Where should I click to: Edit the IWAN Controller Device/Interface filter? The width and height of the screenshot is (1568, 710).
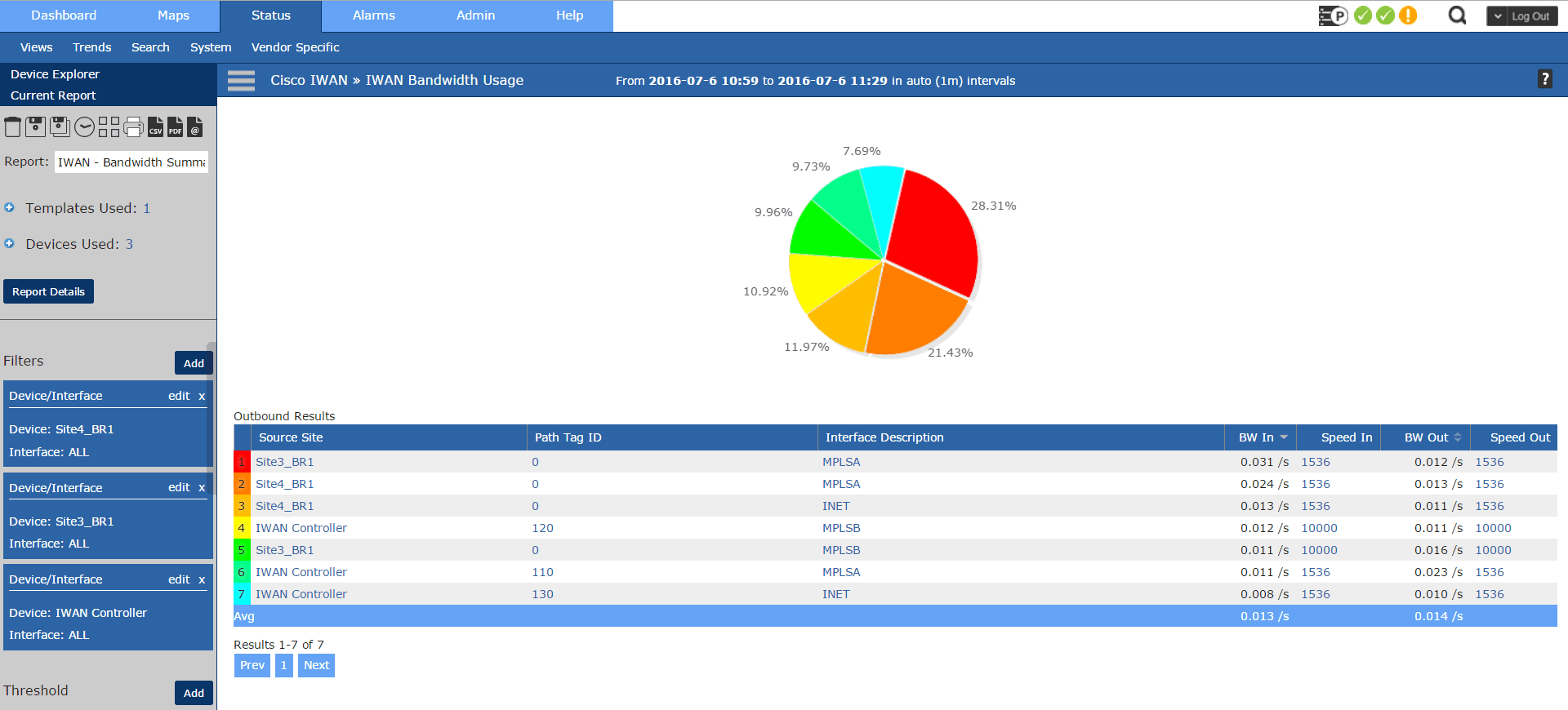179,579
